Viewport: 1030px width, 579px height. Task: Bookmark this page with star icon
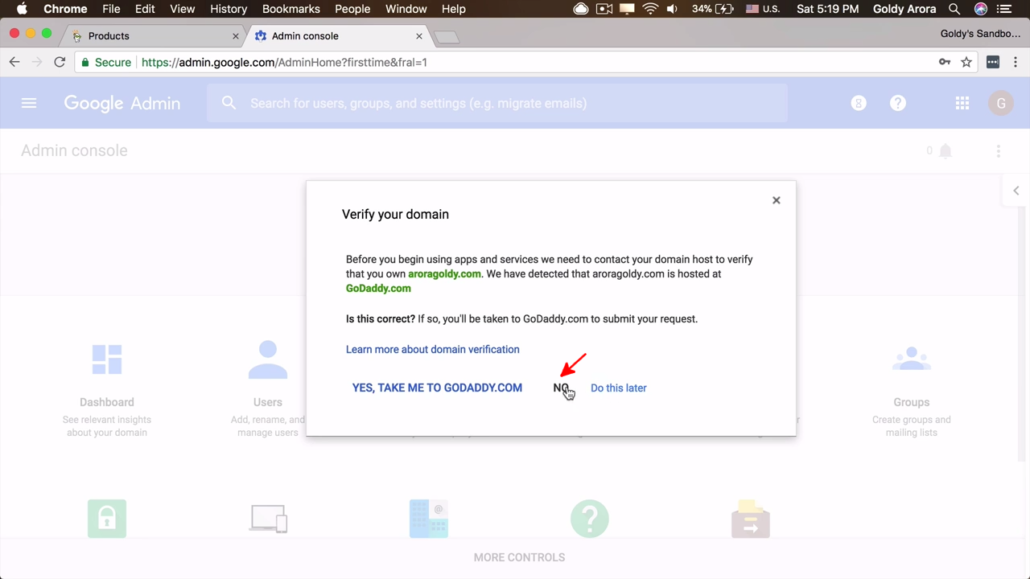point(966,62)
